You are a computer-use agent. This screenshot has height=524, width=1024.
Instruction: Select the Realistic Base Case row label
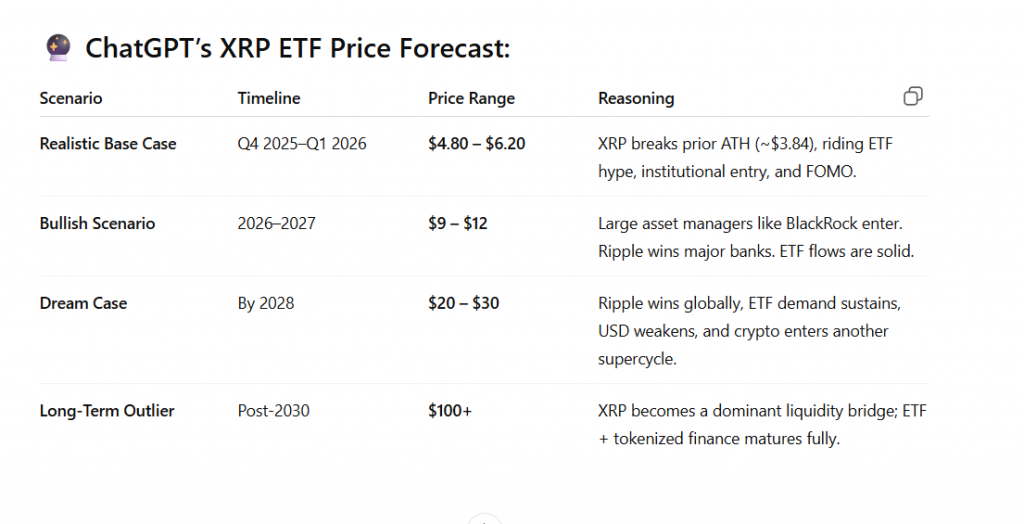coord(108,144)
